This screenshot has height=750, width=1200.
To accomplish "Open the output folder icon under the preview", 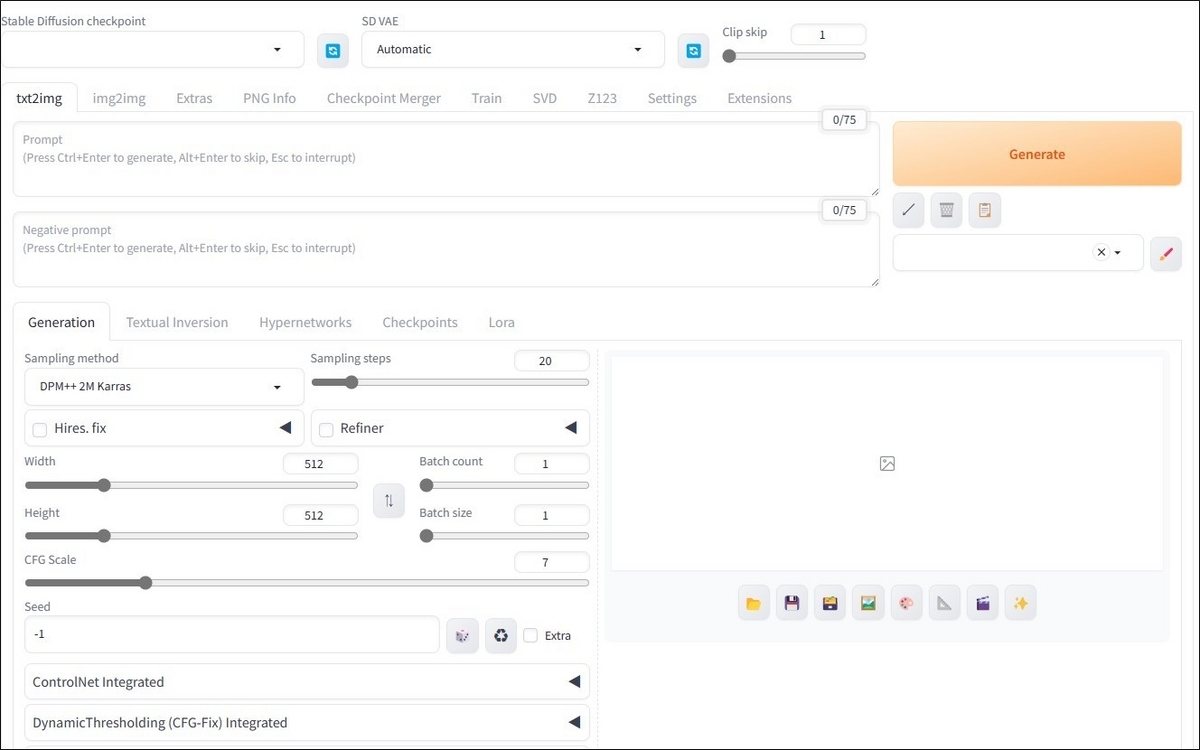I will [x=754, y=602].
